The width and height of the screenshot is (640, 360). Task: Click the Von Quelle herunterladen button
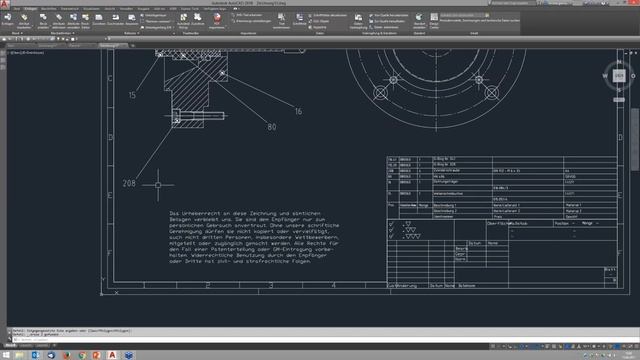388,16
